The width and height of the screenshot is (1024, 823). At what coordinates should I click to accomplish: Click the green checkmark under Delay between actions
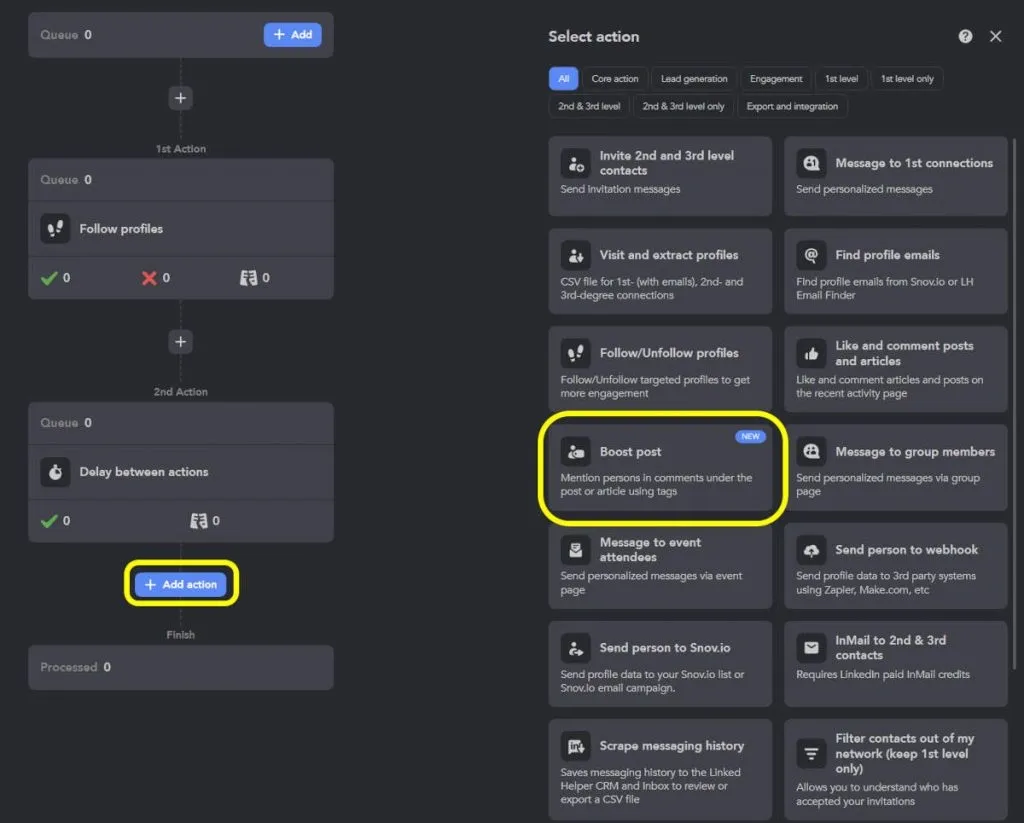pyautogui.click(x=49, y=521)
